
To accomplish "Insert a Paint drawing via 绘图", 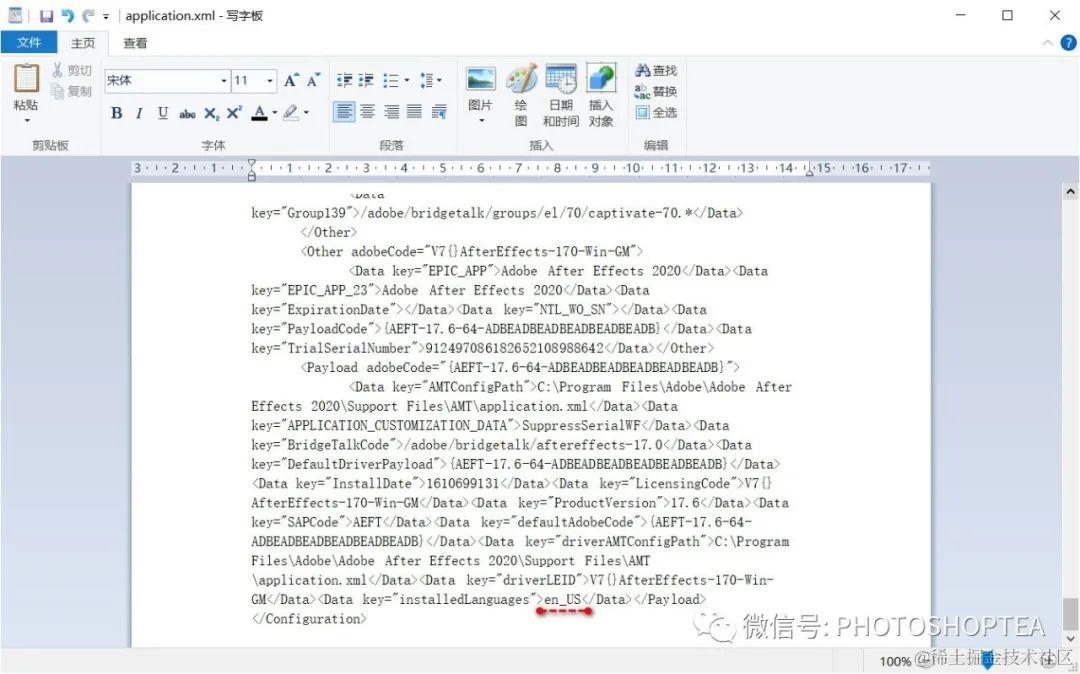I will (521, 96).
